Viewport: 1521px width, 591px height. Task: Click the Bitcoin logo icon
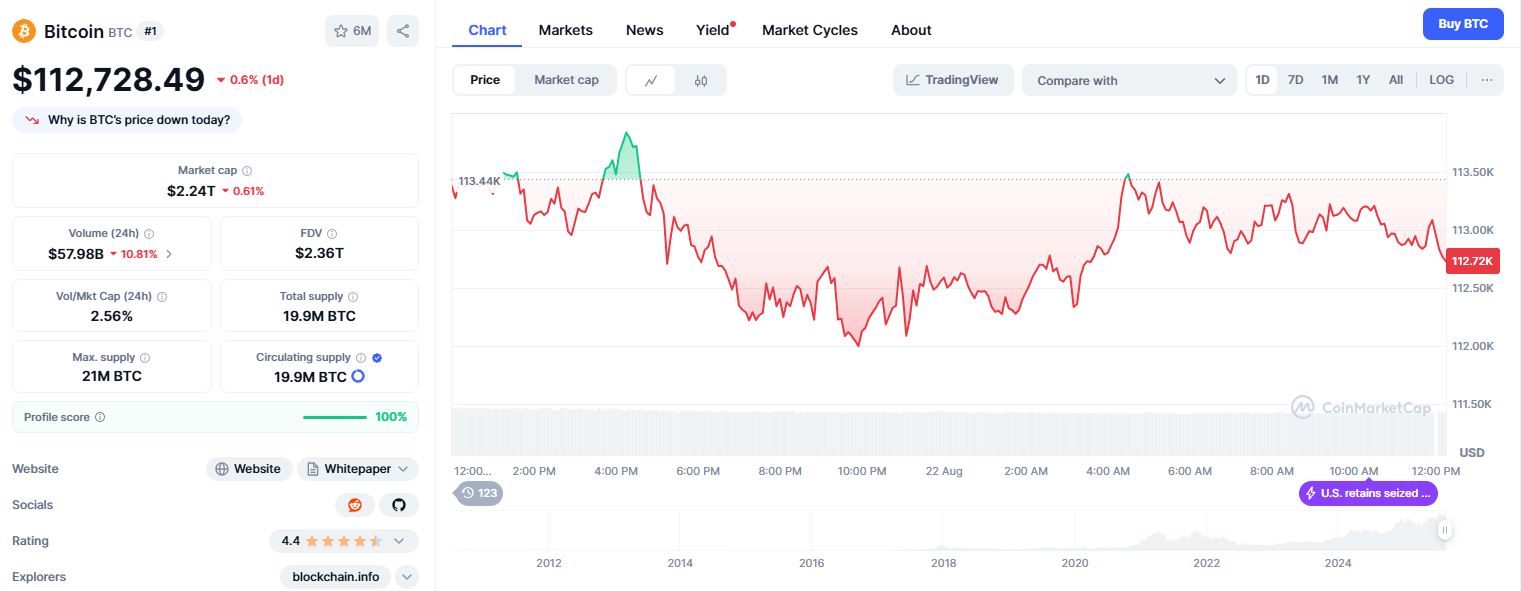click(x=24, y=31)
